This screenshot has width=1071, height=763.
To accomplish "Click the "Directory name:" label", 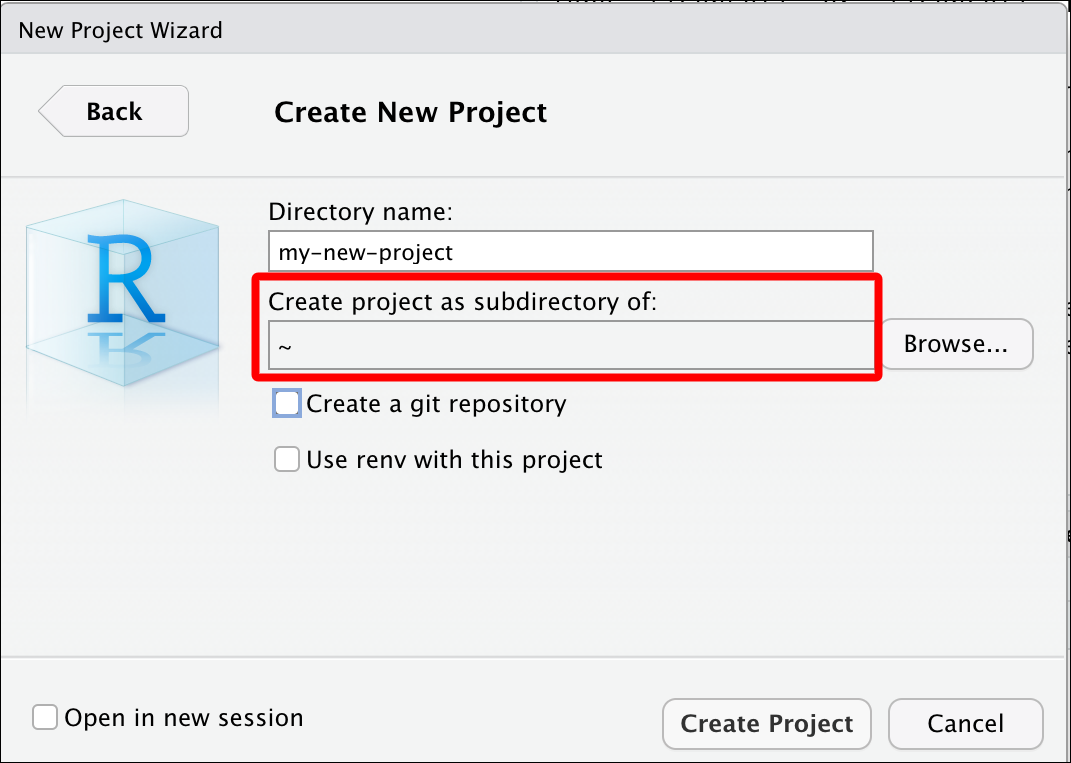I will point(361,212).
